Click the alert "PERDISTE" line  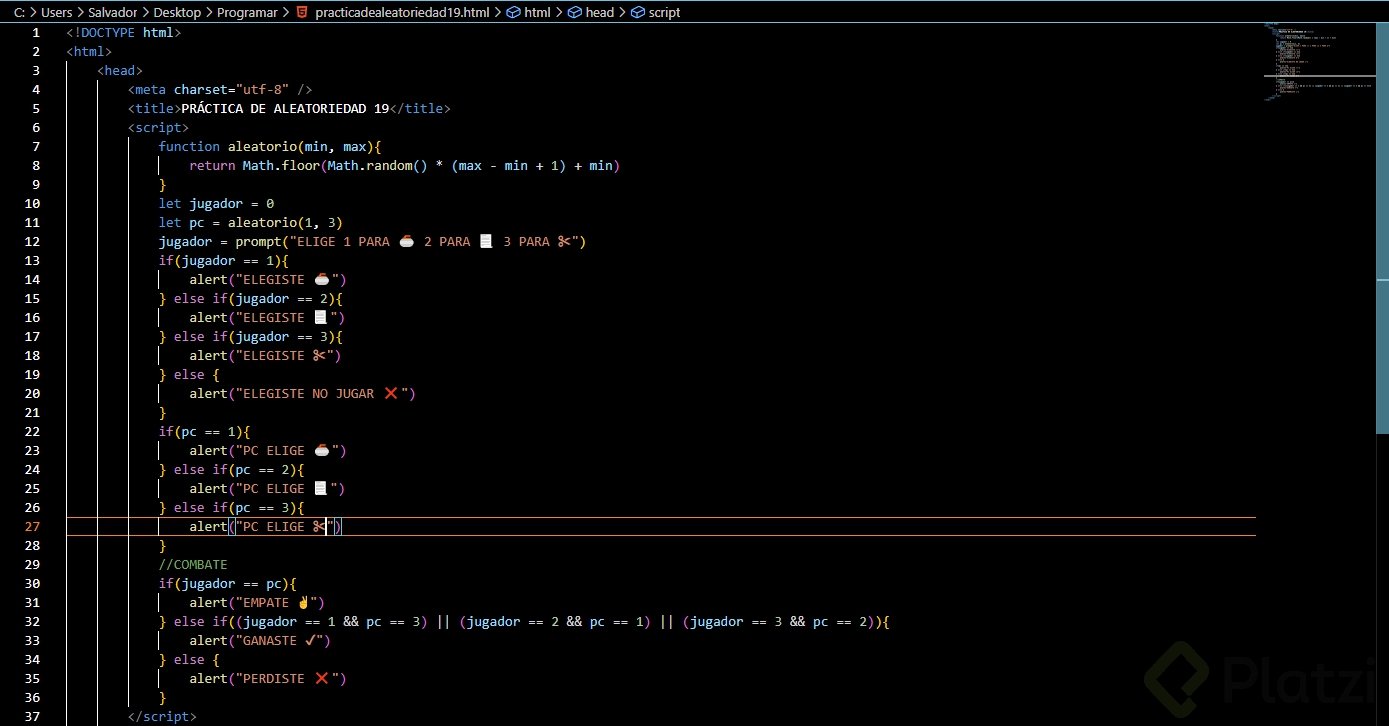click(267, 678)
